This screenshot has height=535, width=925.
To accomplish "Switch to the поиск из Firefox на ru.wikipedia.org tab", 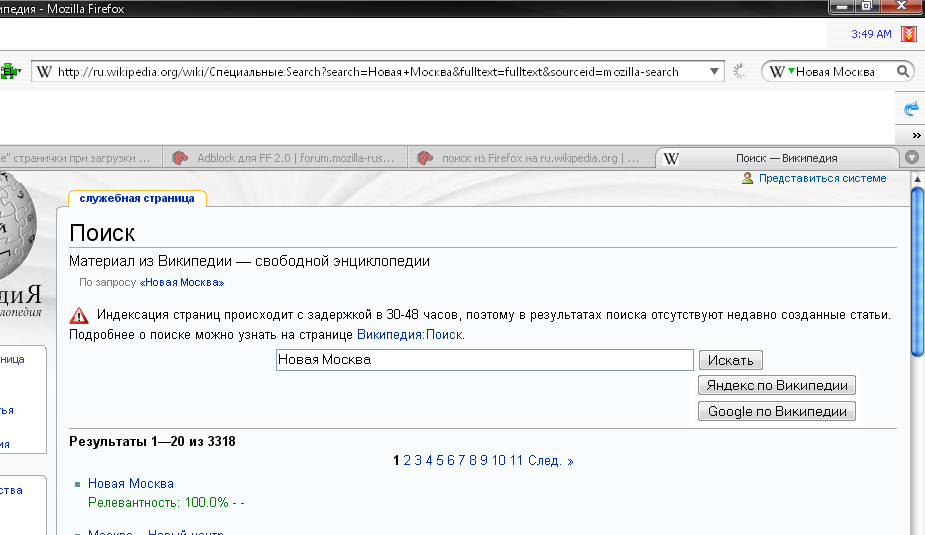I will (530, 158).
